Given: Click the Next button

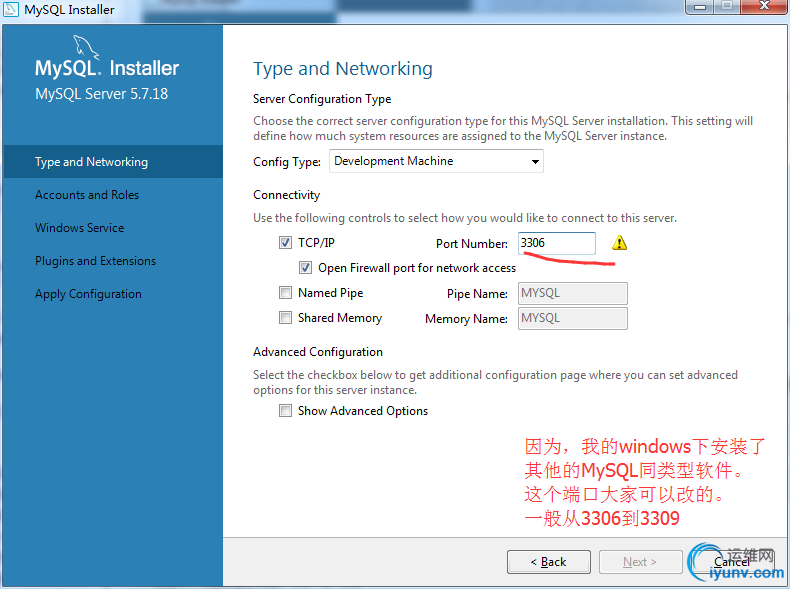Looking at the screenshot, I should (640, 562).
